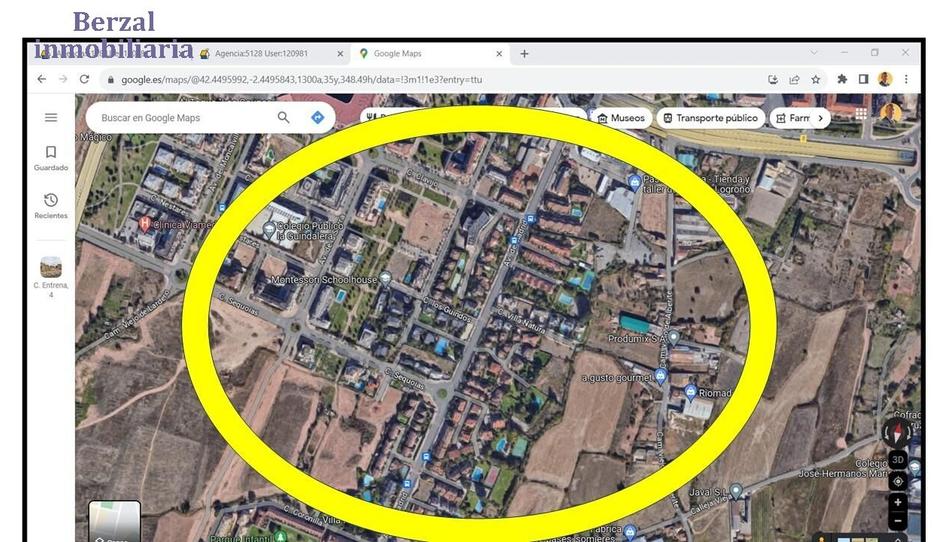Click the compass to reset orientation
Screen dimensions: 948x542
click(x=897, y=433)
